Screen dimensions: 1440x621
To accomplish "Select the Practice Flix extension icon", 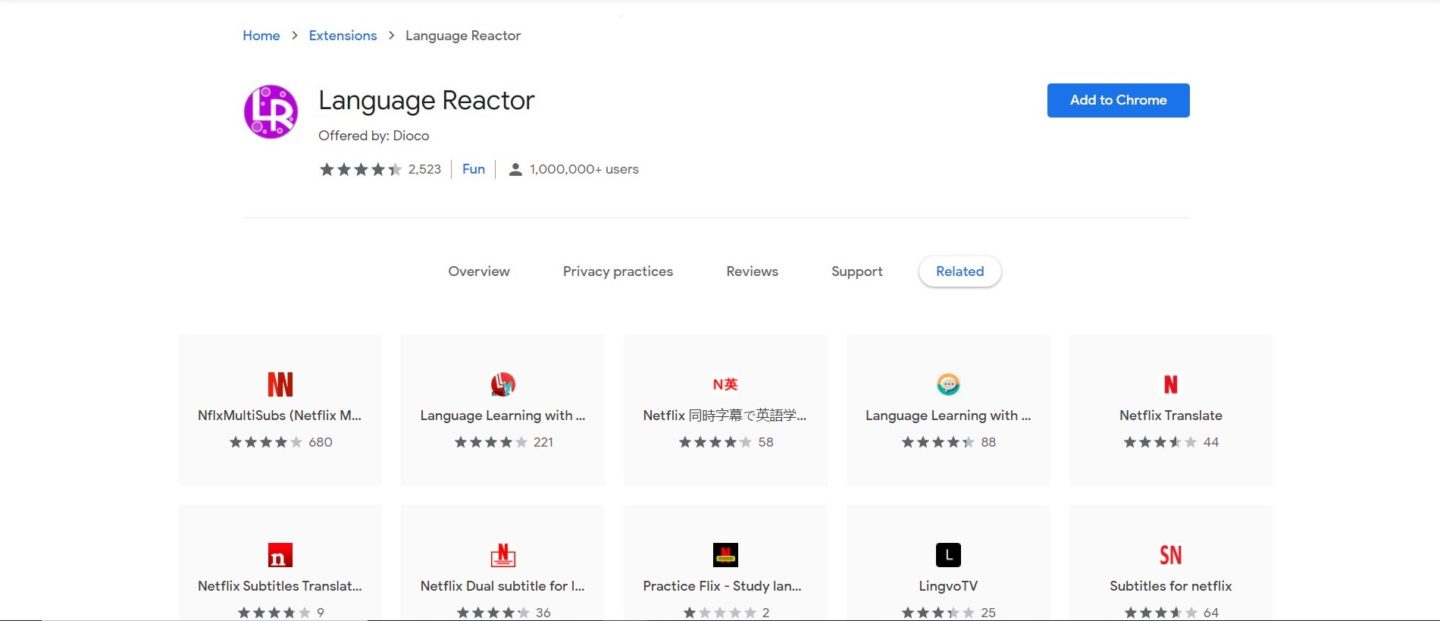I will [x=725, y=554].
